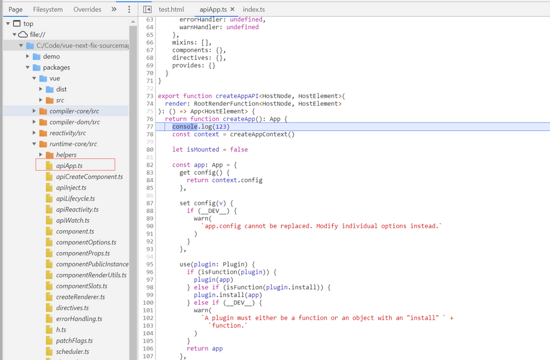Screen dimensions: 550x360
Task: Click the apiCreateComponent.ts file icon
Action: [49, 176]
